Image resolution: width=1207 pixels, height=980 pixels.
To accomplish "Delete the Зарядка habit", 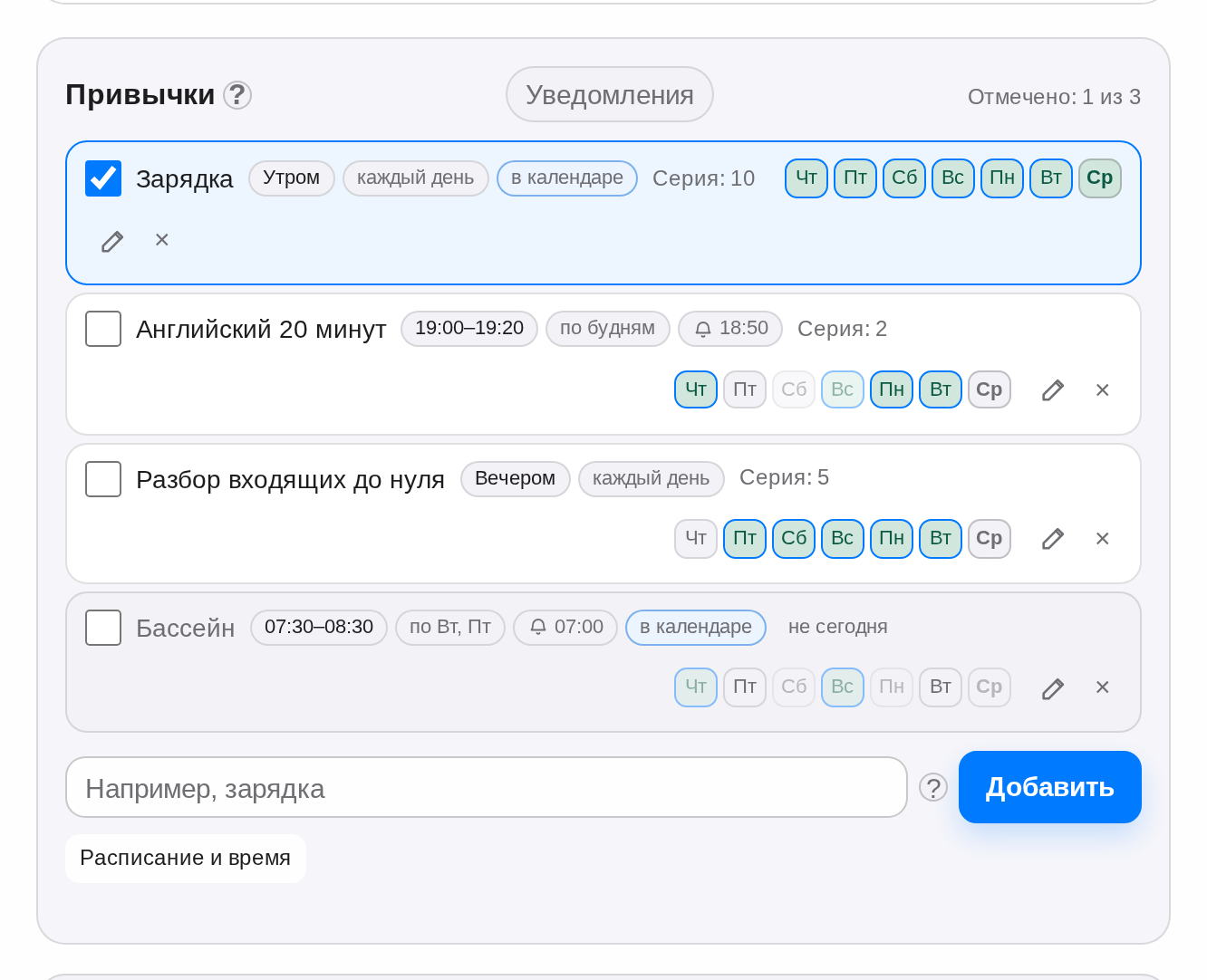I will (x=162, y=240).
